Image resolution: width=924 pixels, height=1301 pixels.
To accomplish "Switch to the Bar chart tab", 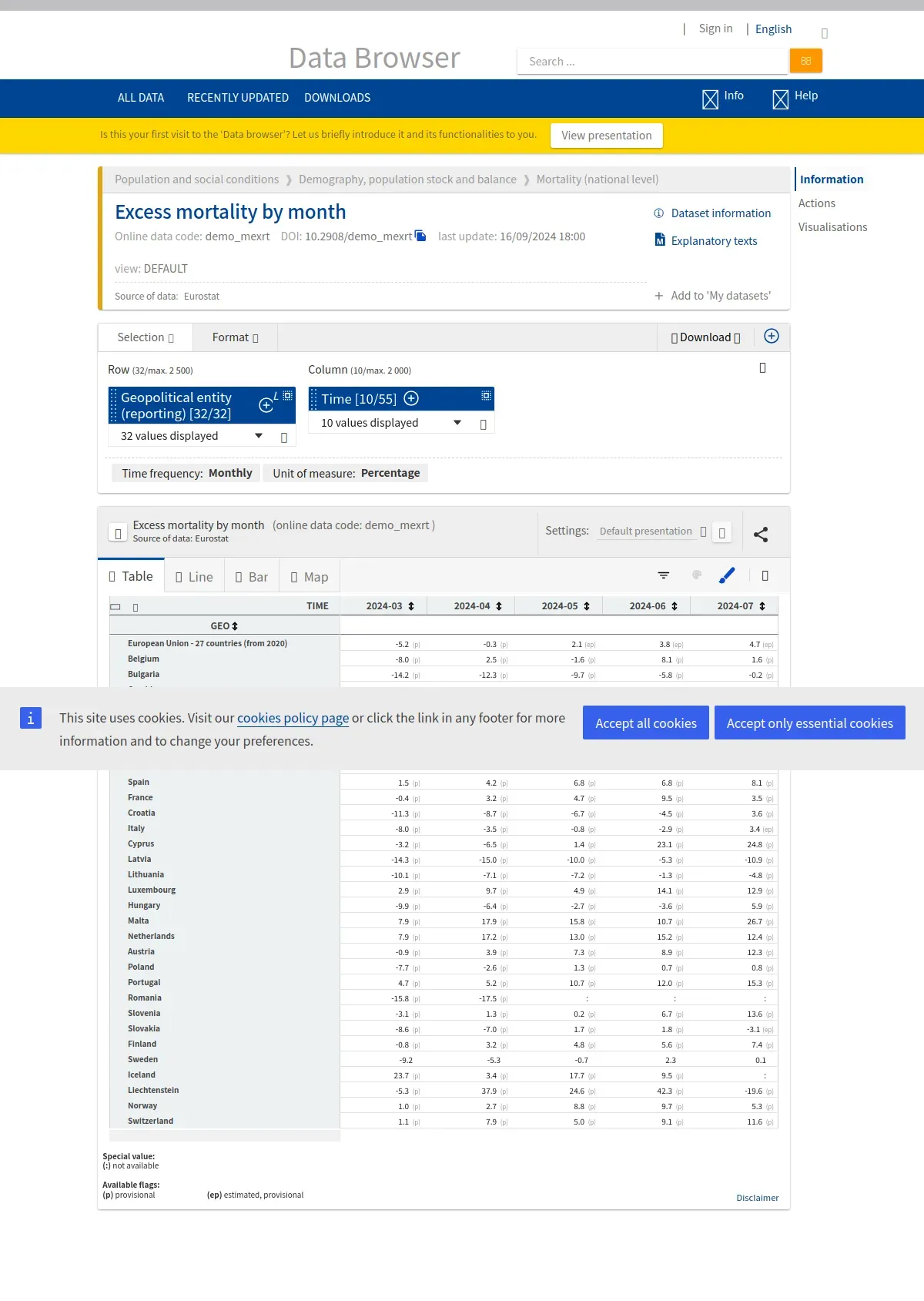I will [x=252, y=577].
